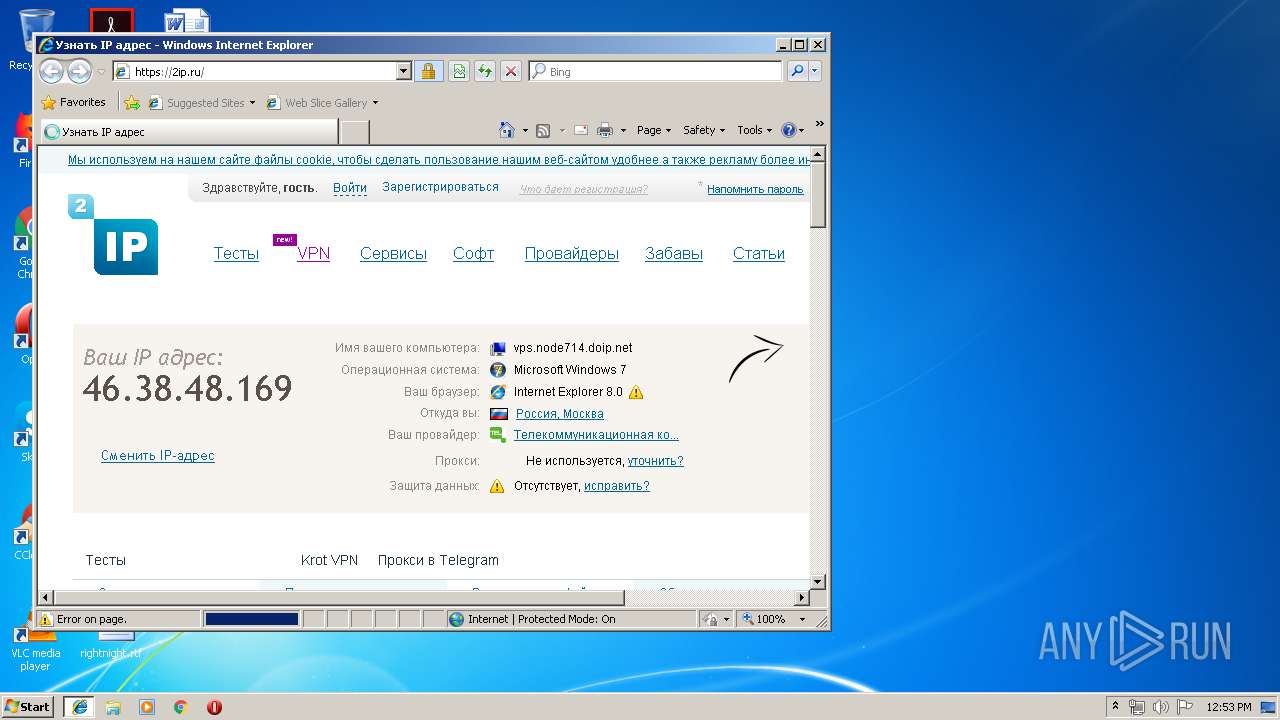Click the security lock icon in address bar
Viewport: 1280px width, 720px height.
coord(428,71)
